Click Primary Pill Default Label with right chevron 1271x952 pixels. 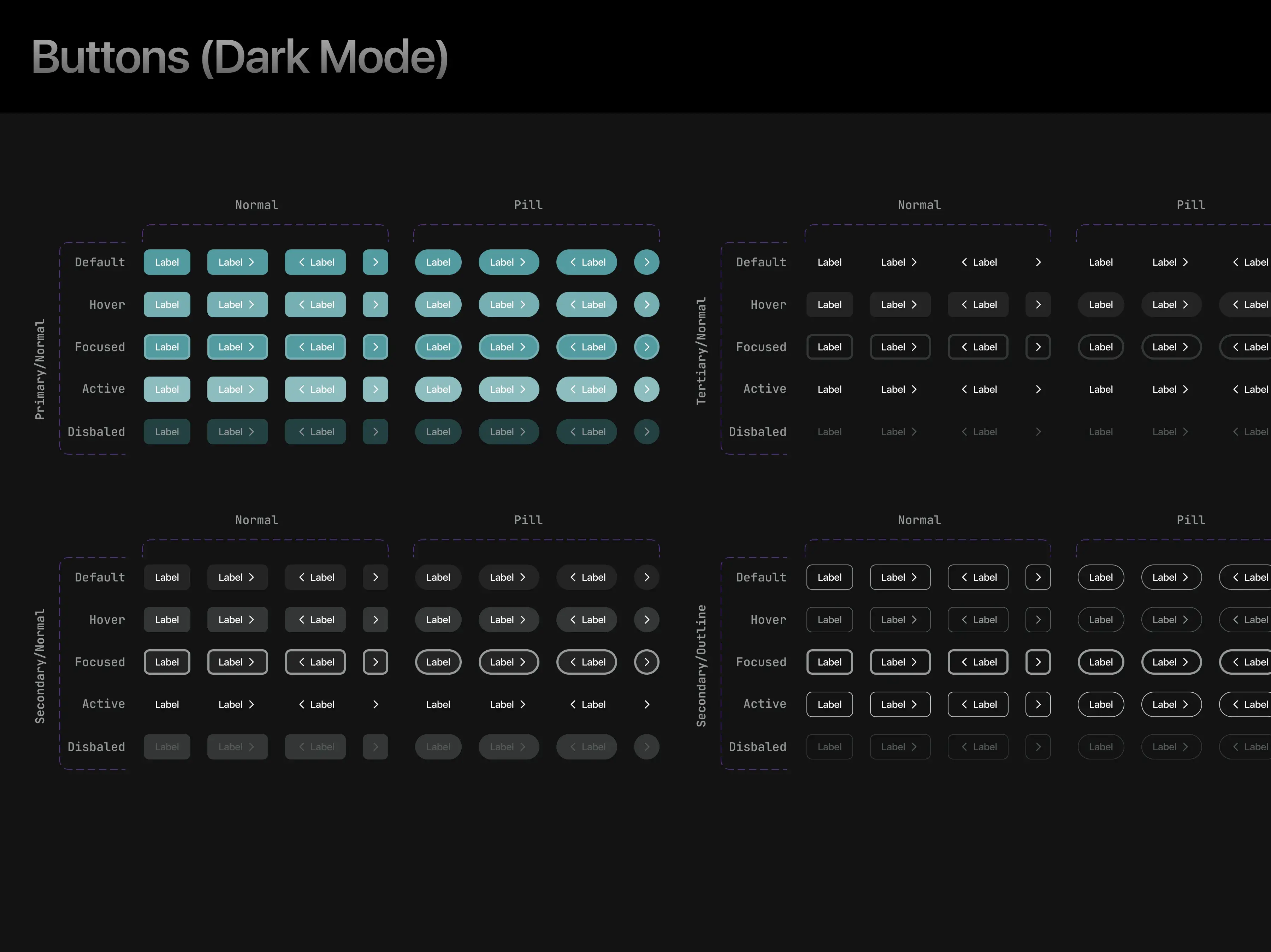pyautogui.click(x=509, y=262)
